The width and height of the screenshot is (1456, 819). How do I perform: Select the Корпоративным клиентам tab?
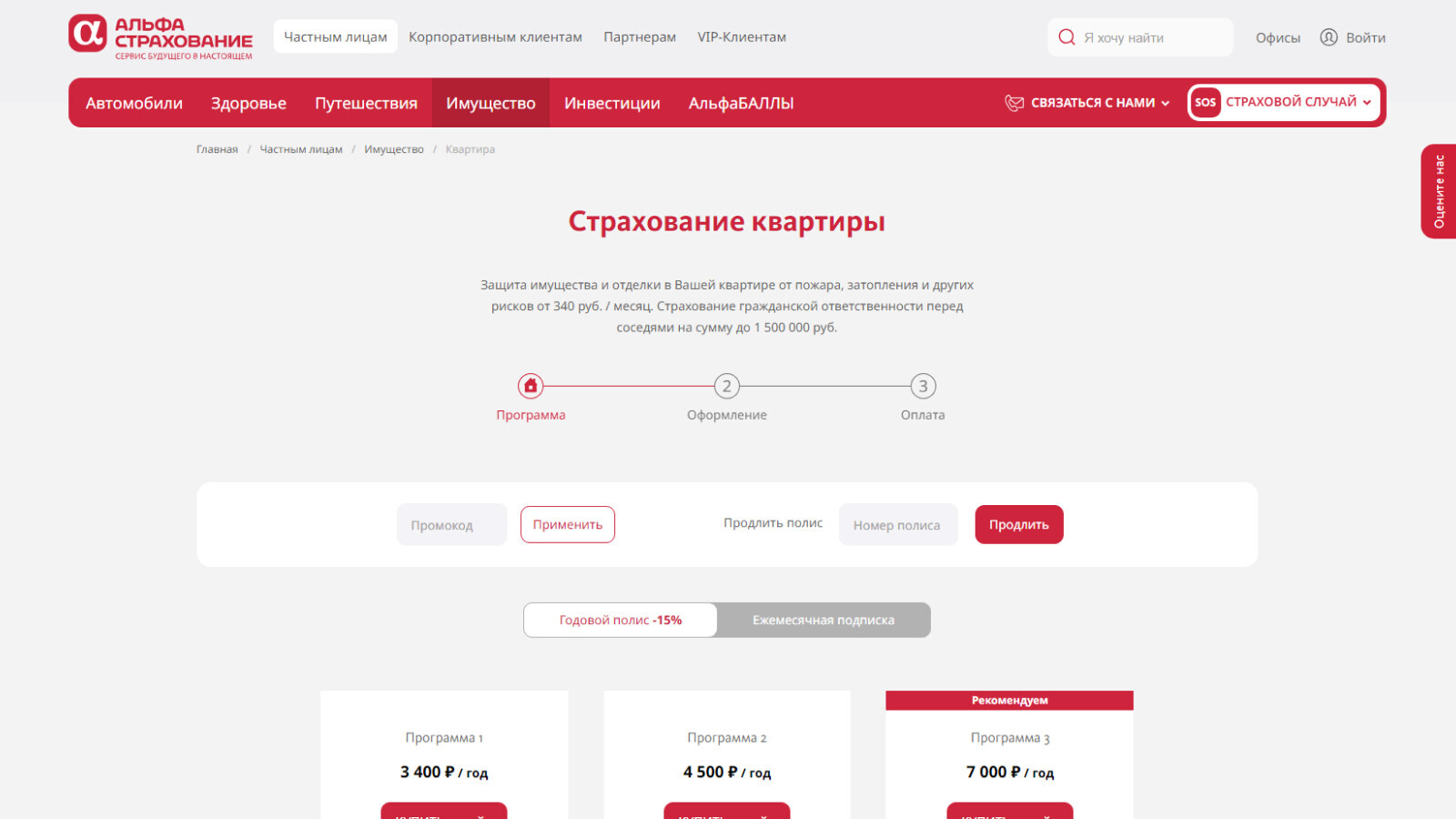pyautogui.click(x=495, y=36)
